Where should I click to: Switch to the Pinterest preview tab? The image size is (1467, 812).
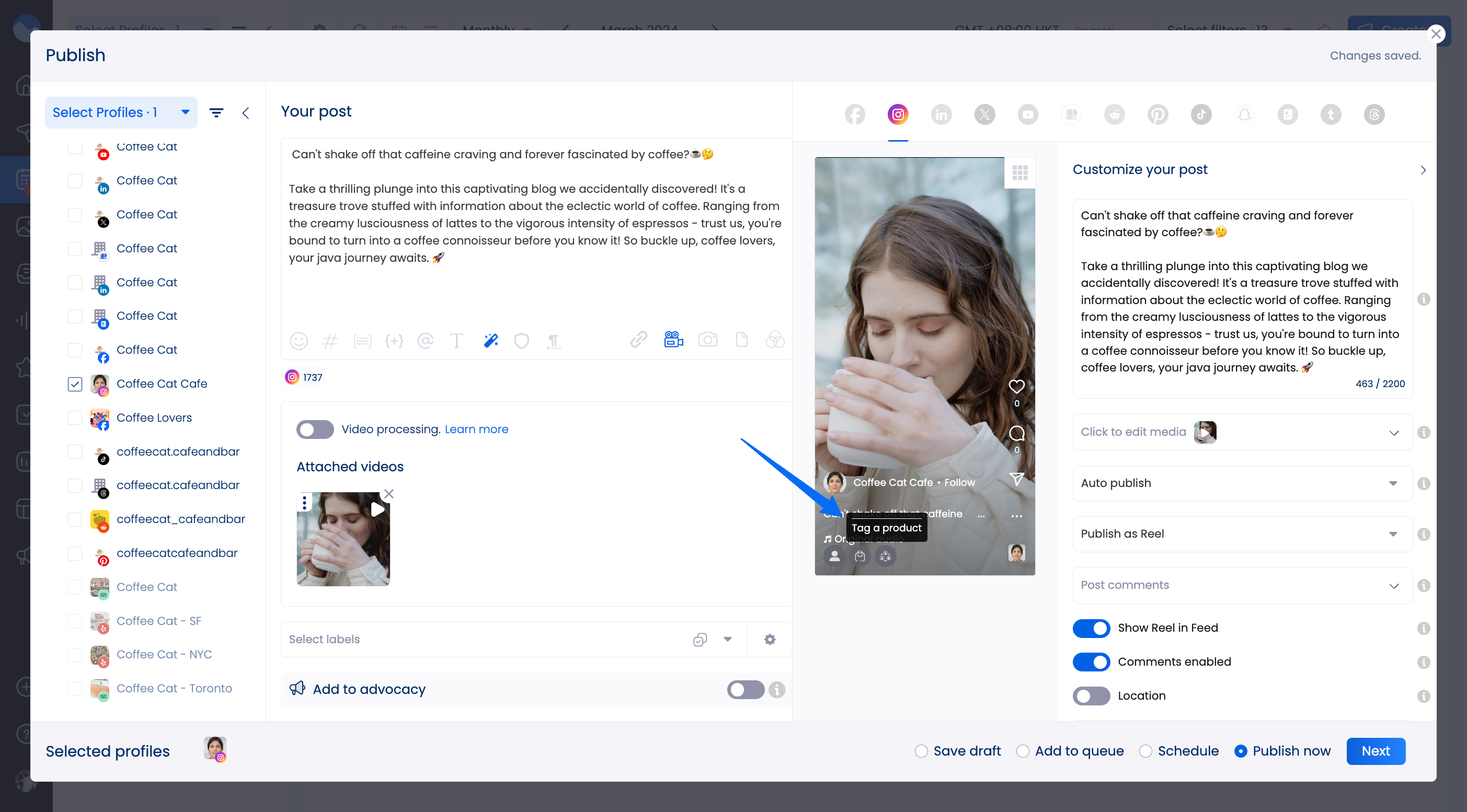(1158, 114)
